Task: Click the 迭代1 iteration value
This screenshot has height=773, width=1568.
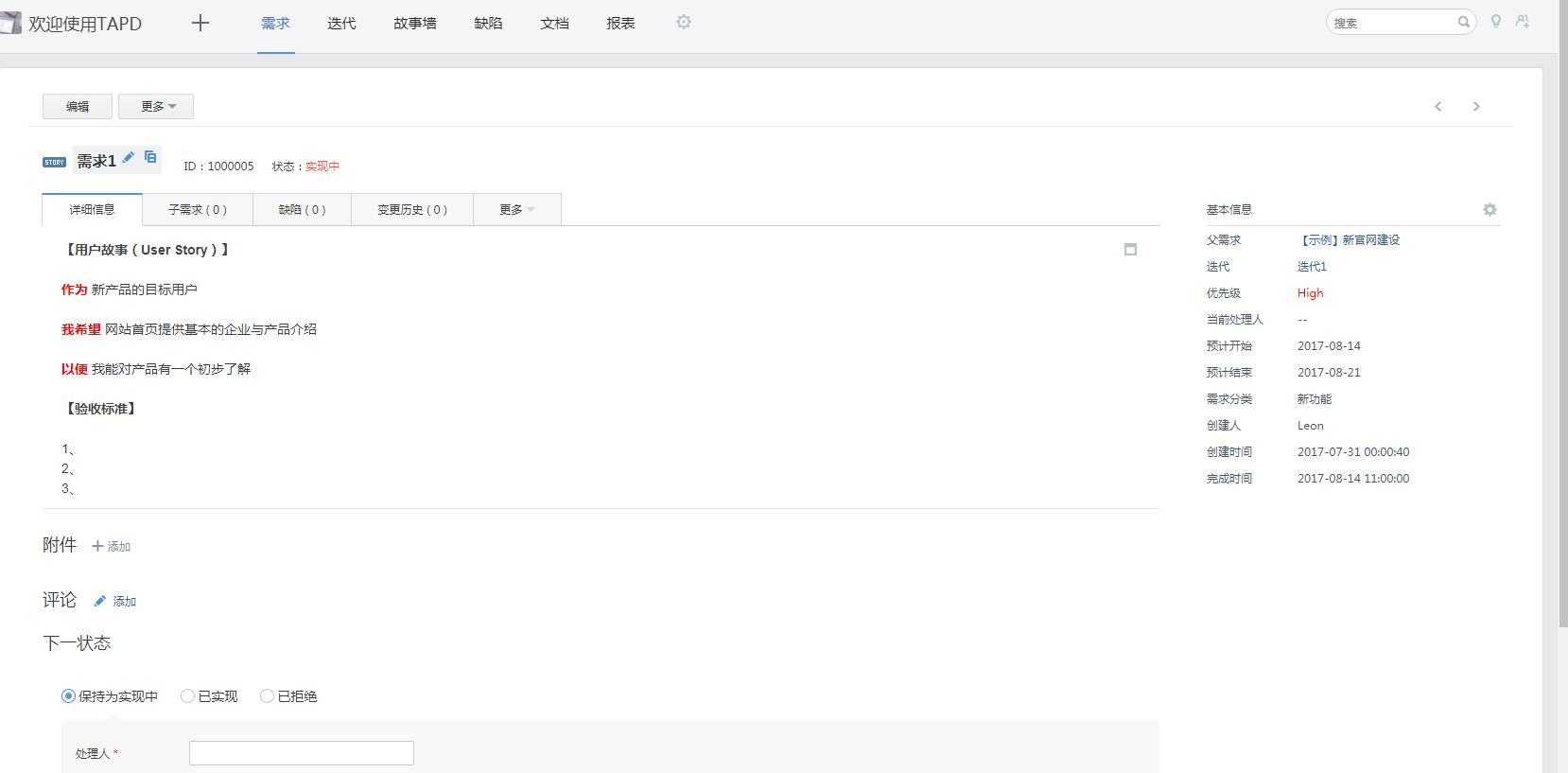Action: tap(1312, 267)
